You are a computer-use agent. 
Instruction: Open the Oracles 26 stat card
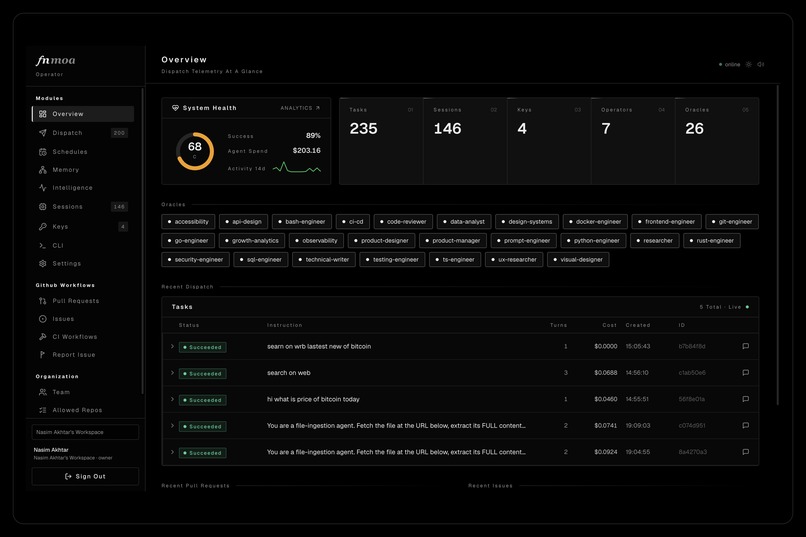click(717, 141)
